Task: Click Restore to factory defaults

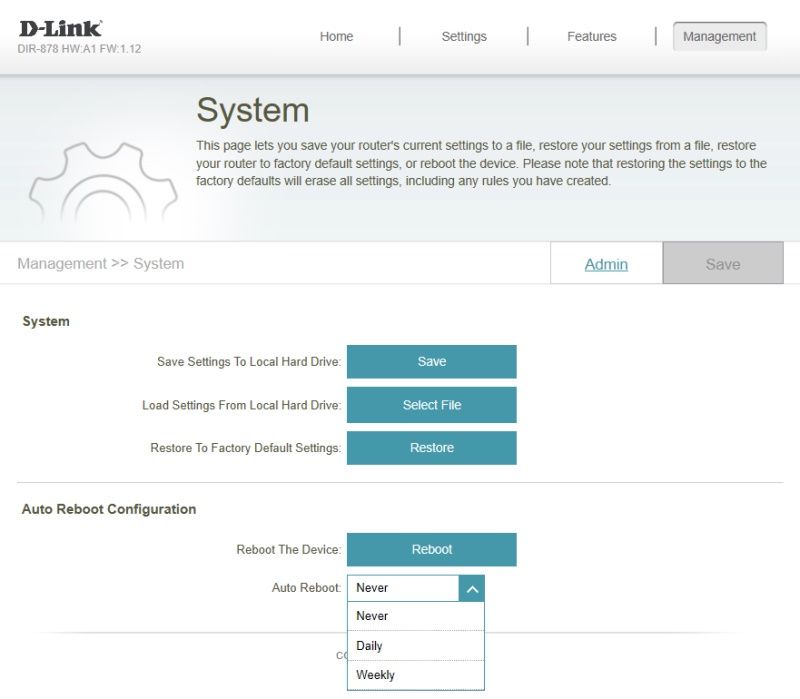Action: 432,447
